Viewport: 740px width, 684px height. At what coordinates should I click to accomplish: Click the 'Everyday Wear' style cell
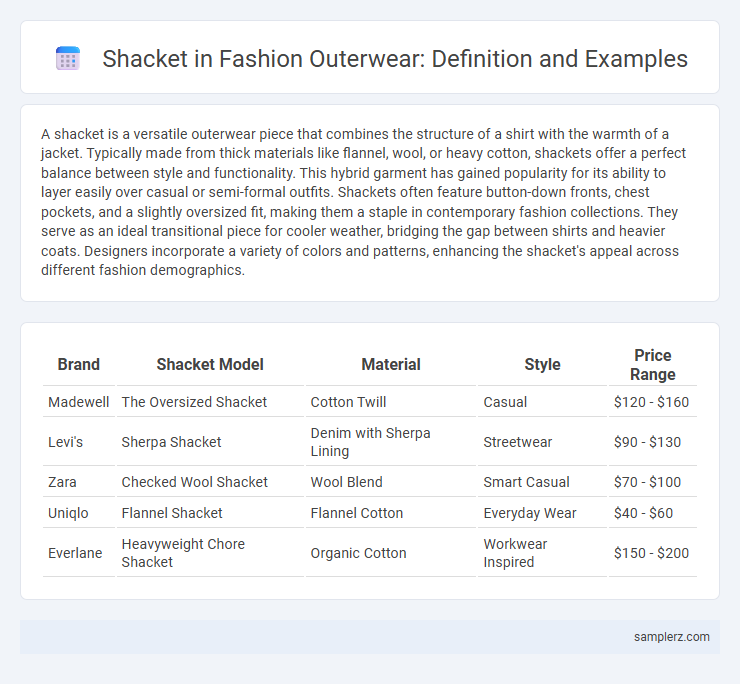click(542, 513)
